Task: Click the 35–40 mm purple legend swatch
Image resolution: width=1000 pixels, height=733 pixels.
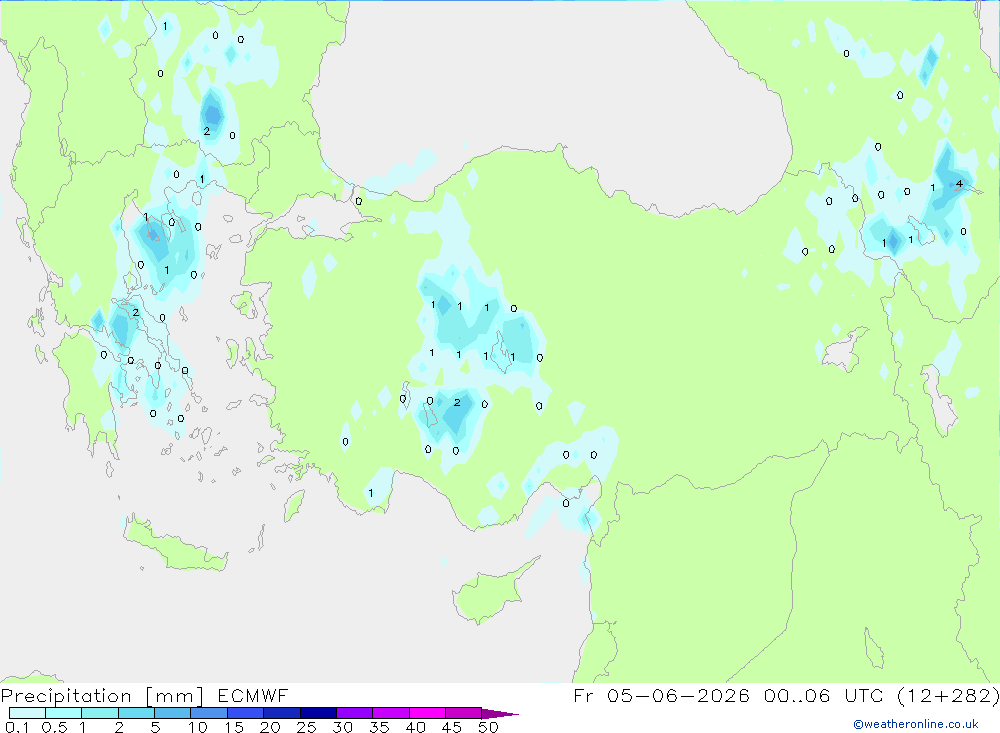Action: [x=390, y=713]
